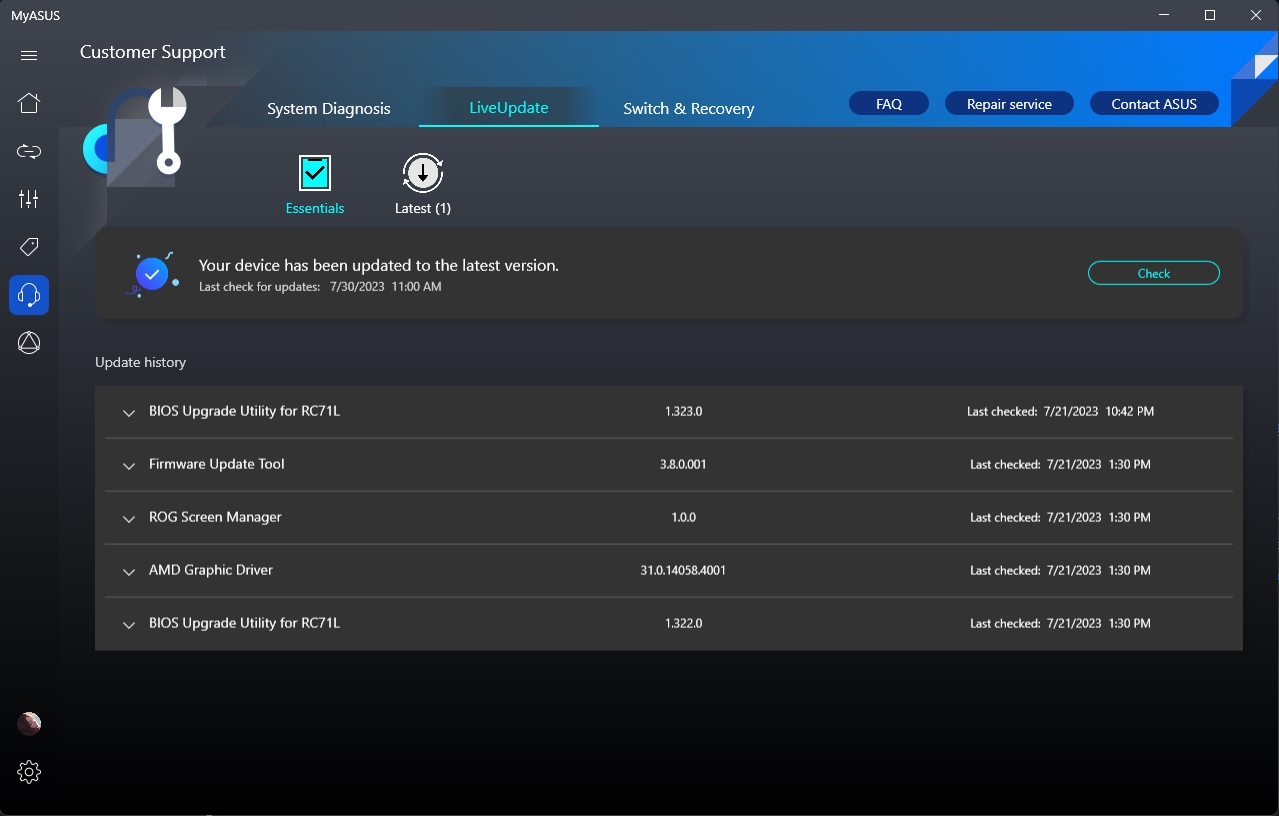Image resolution: width=1279 pixels, height=816 pixels.
Task: Switch to the System Diagnosis tab
Action: [x=329, y=108]
